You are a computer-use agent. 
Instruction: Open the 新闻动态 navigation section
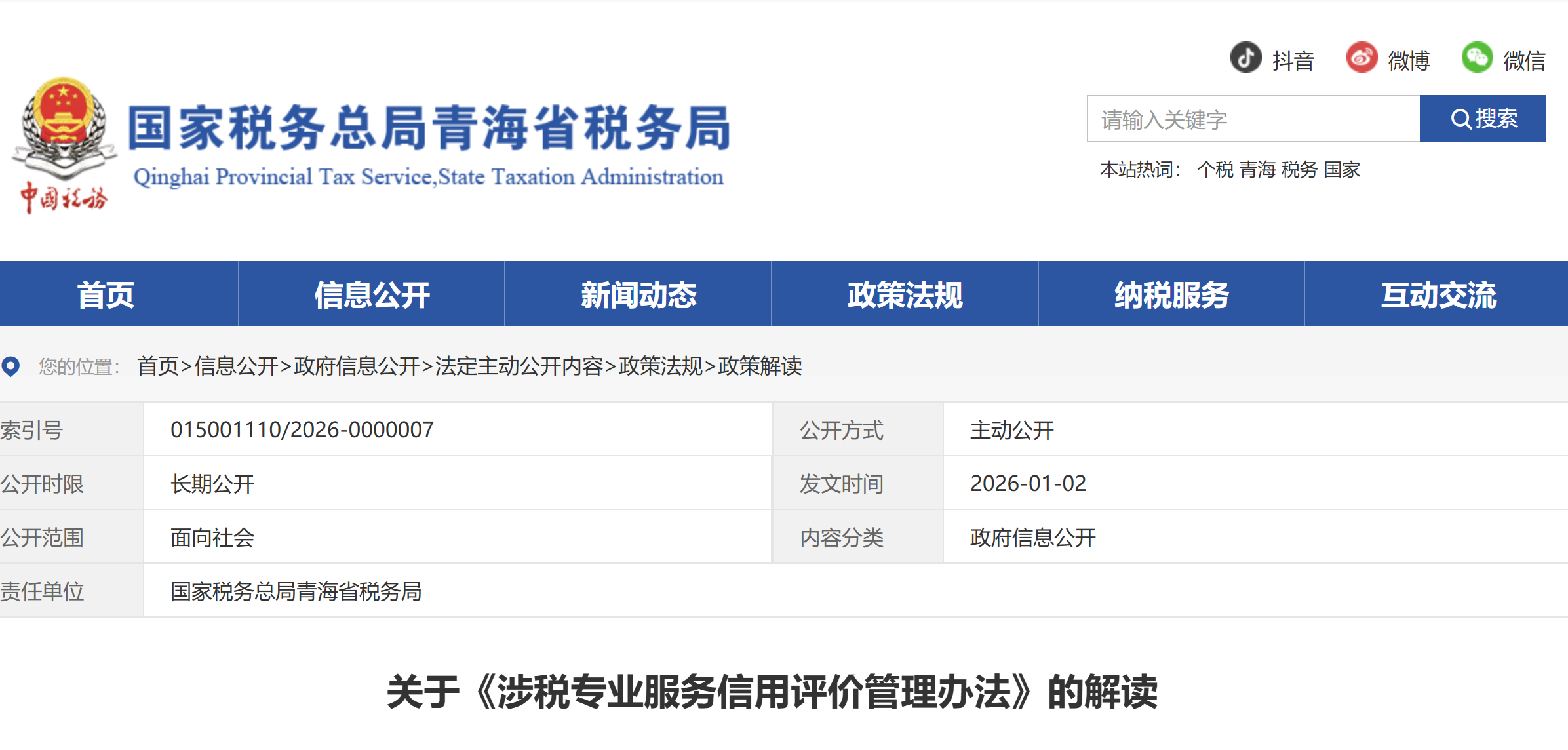tap(638, 295)
